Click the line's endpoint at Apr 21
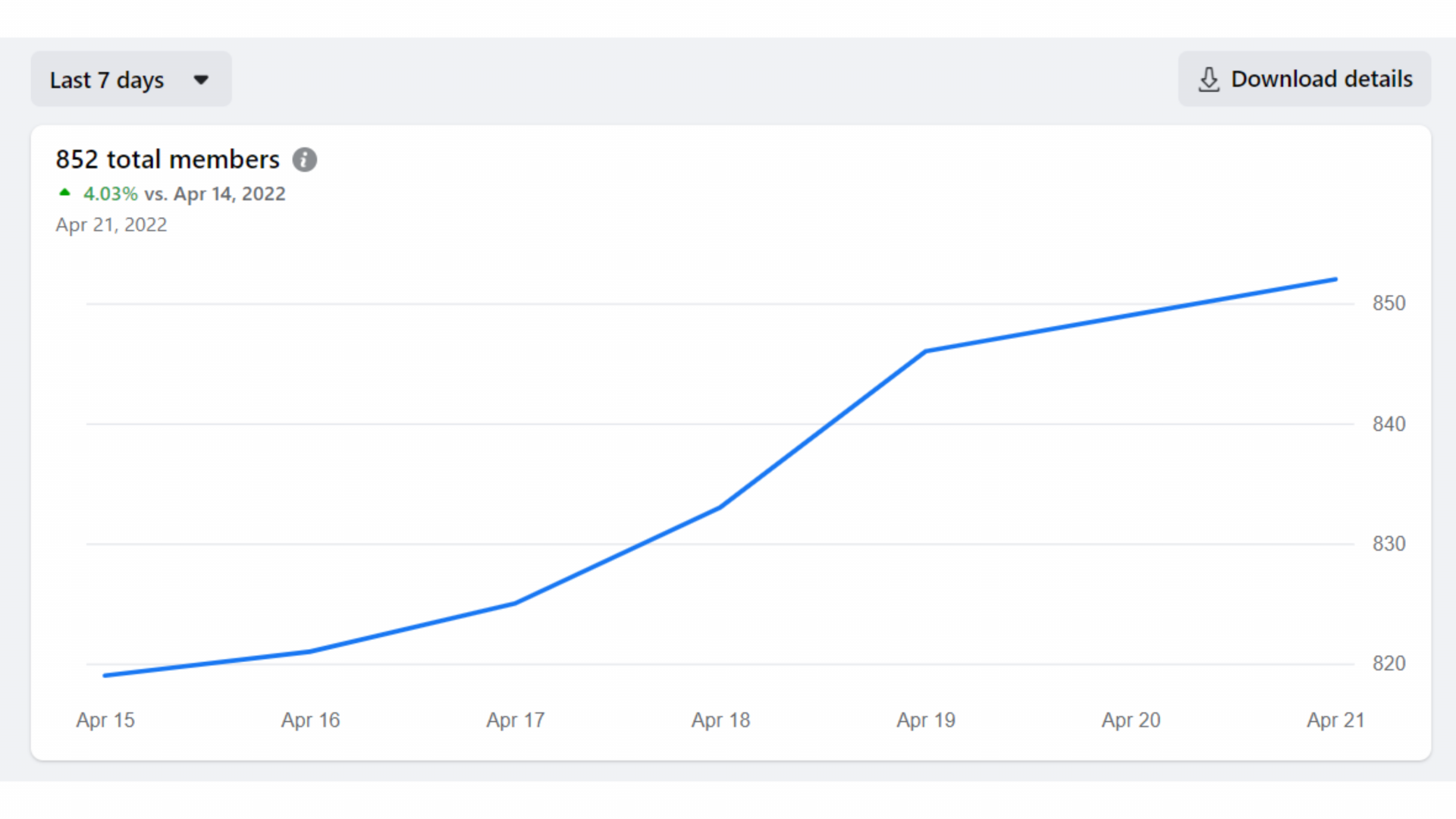 [x=1335, y=279]
